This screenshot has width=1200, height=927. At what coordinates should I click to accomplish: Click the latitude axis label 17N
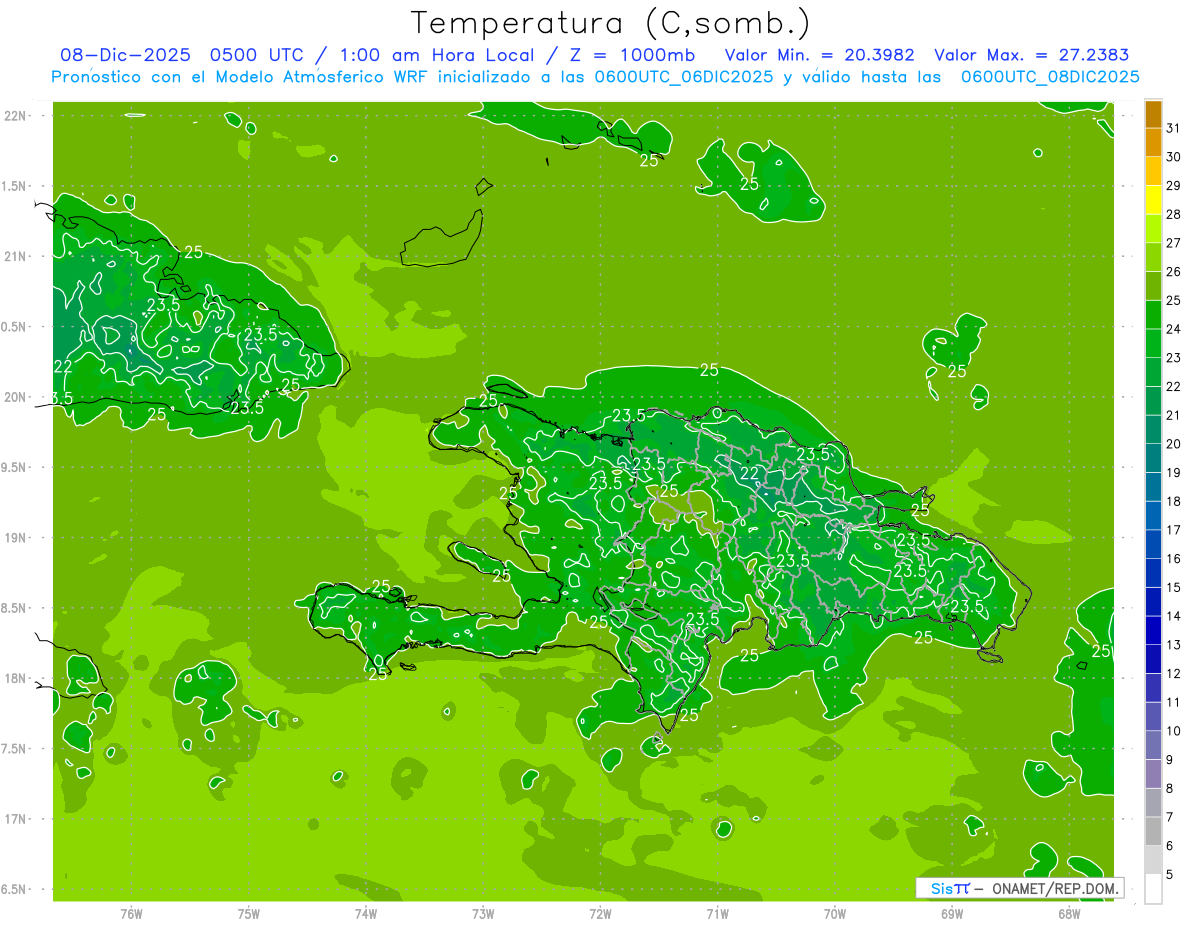(x=17, y=819)
